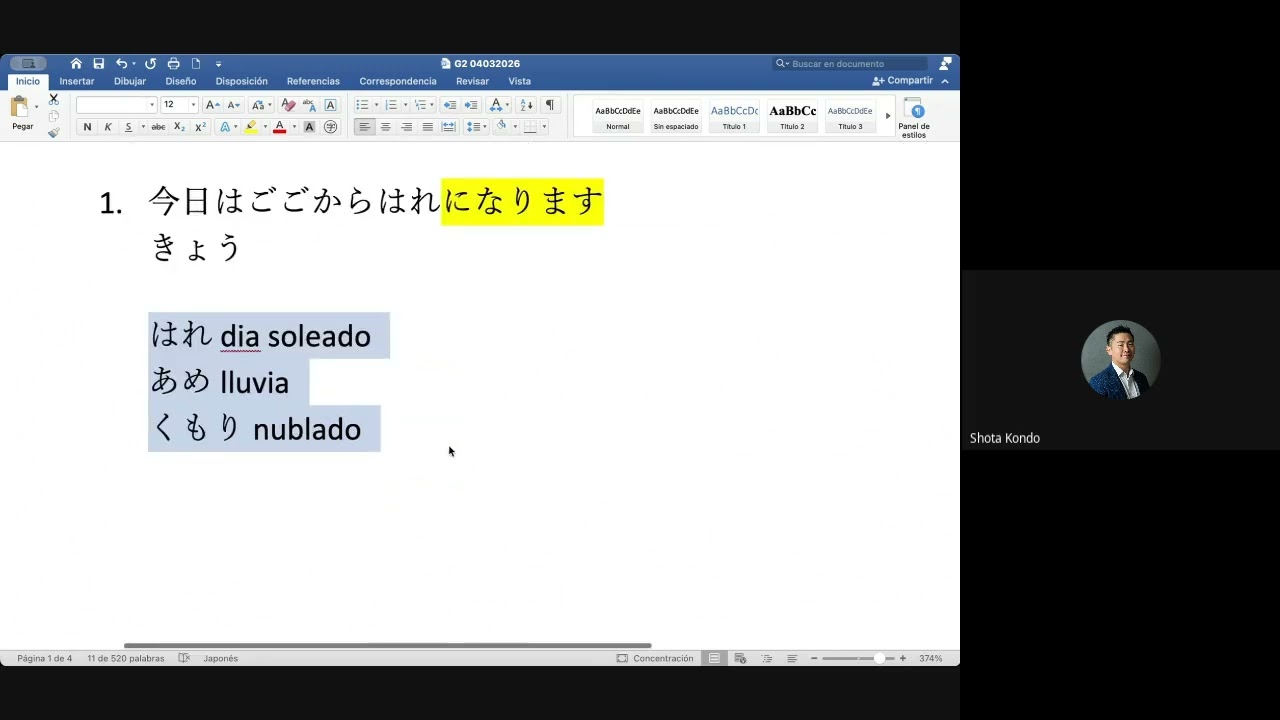Apply a character border
The height and width of the screenshot is (720, 1280).
click(x=331, y=105)
